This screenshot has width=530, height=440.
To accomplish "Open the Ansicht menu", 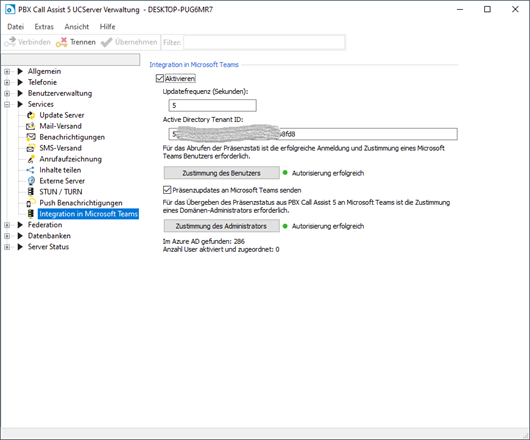I will coord(77,27).
